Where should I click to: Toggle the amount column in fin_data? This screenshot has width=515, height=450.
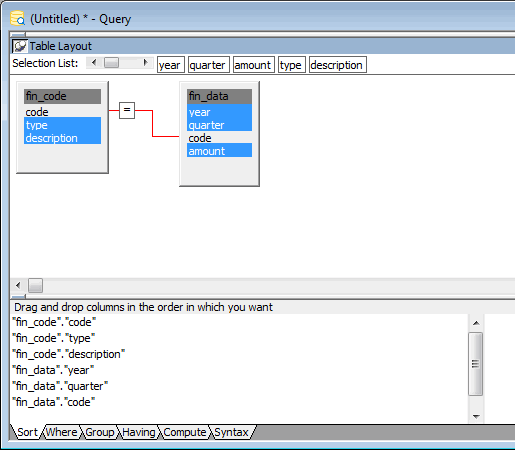click(x=219, y=151)
